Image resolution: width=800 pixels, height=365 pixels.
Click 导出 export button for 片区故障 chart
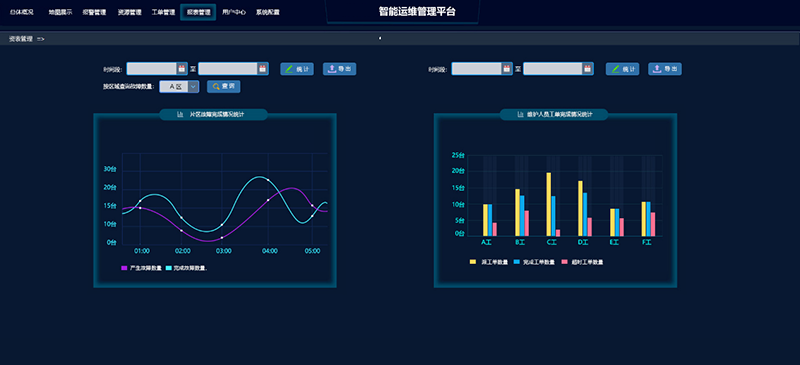click(x=339, y=69)
